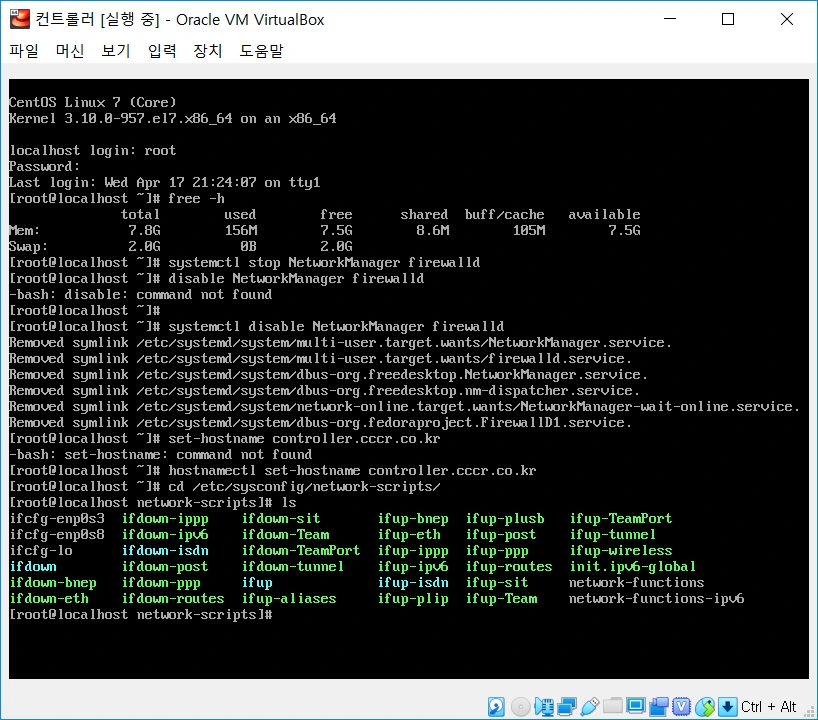The width and height of the screenshot is (818, 720).
Task: Click the mouse integration status icon
Action: point(705,706)
